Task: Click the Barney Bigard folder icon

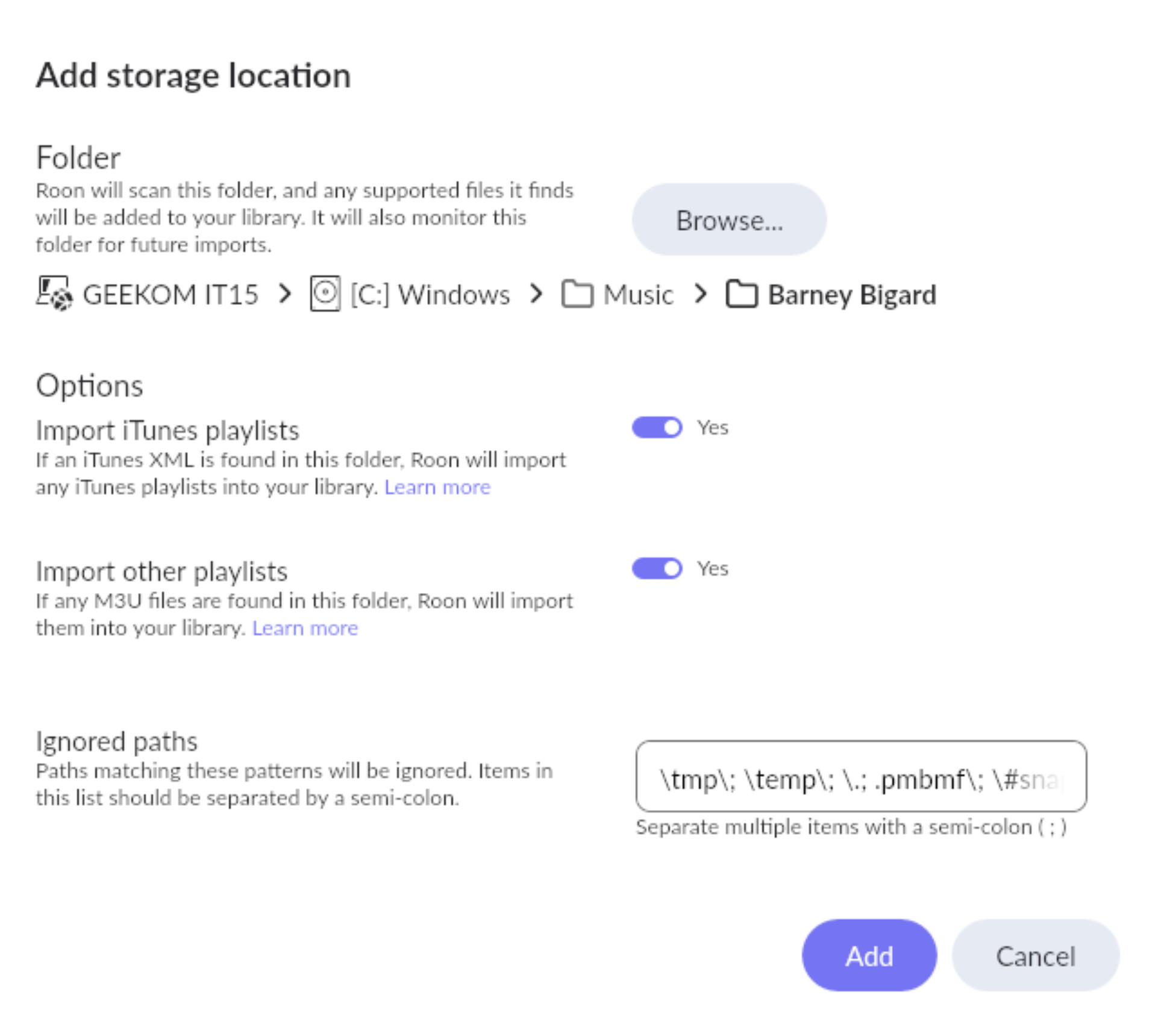Action: point(741,294)
